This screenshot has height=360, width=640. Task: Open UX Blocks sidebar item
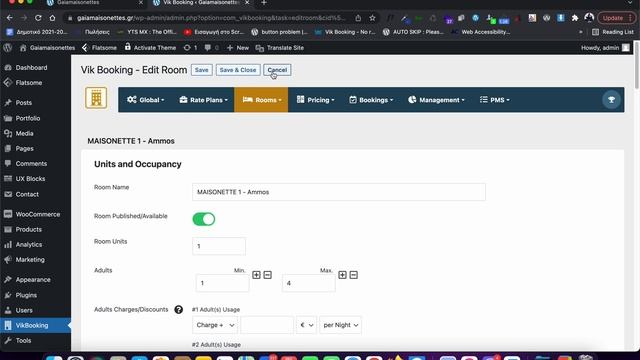[x=30, y=179]
